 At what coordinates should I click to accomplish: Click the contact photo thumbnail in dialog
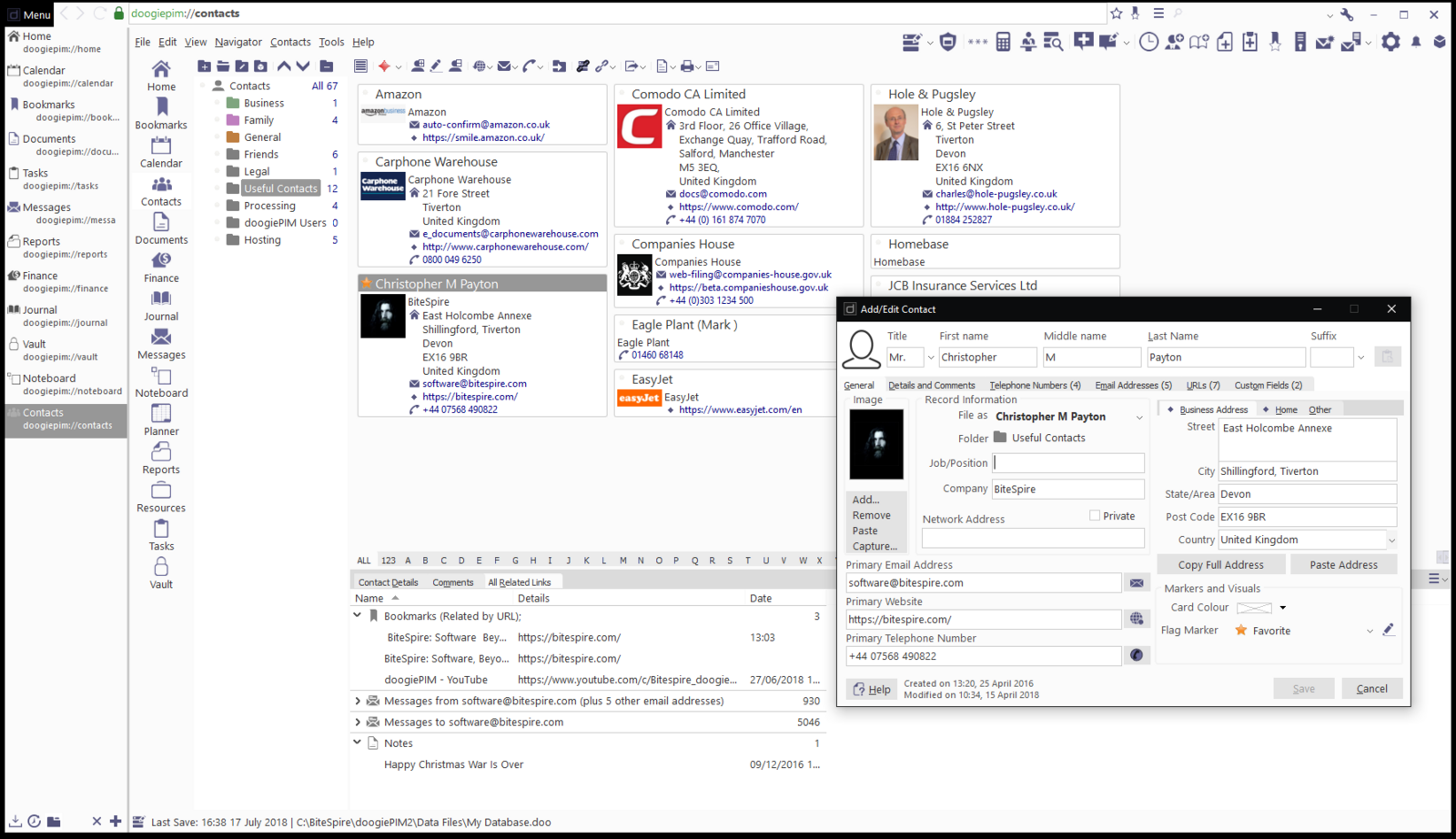point(876,444)
